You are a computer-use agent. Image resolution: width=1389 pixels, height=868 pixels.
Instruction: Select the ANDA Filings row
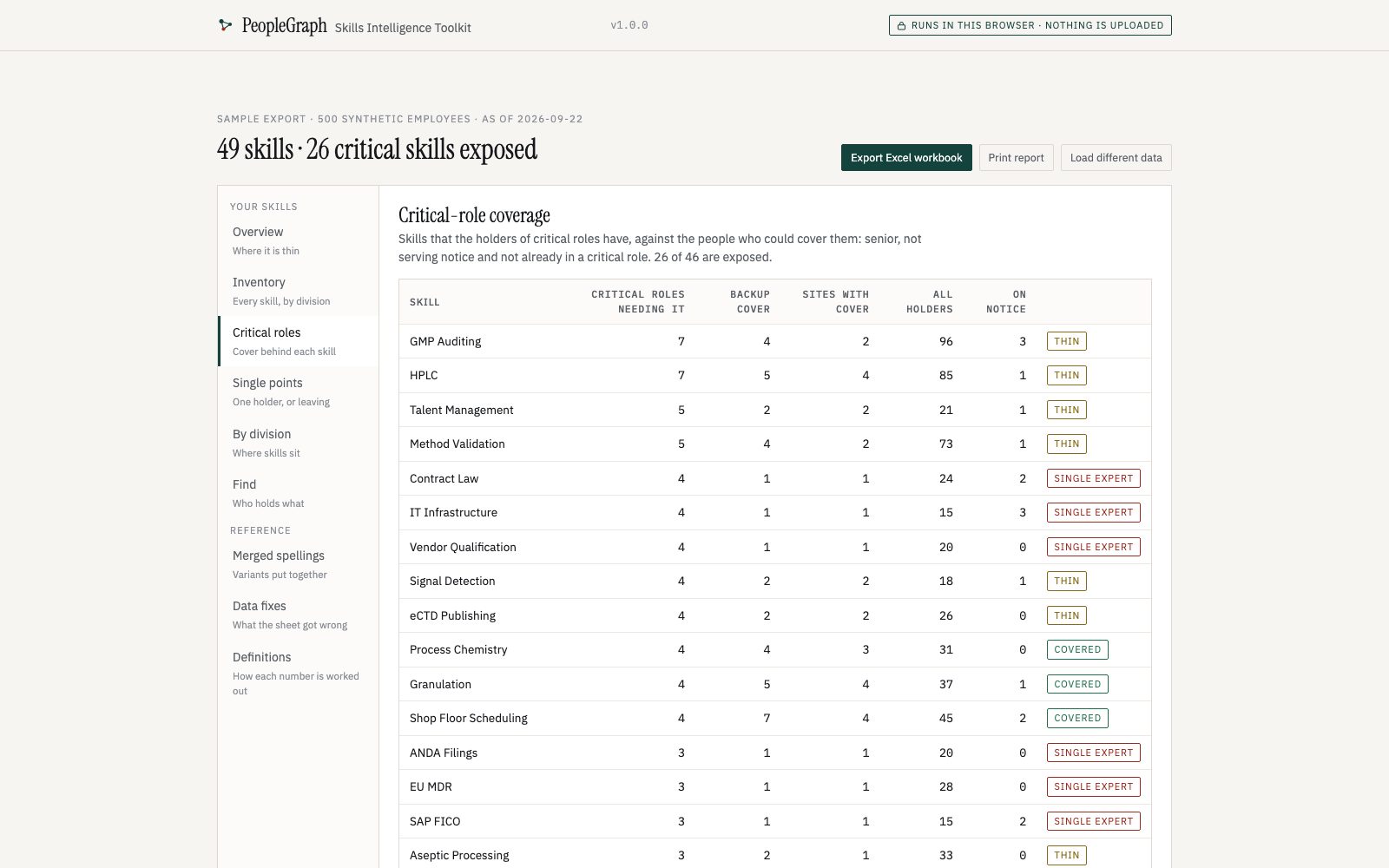point(775,753)
